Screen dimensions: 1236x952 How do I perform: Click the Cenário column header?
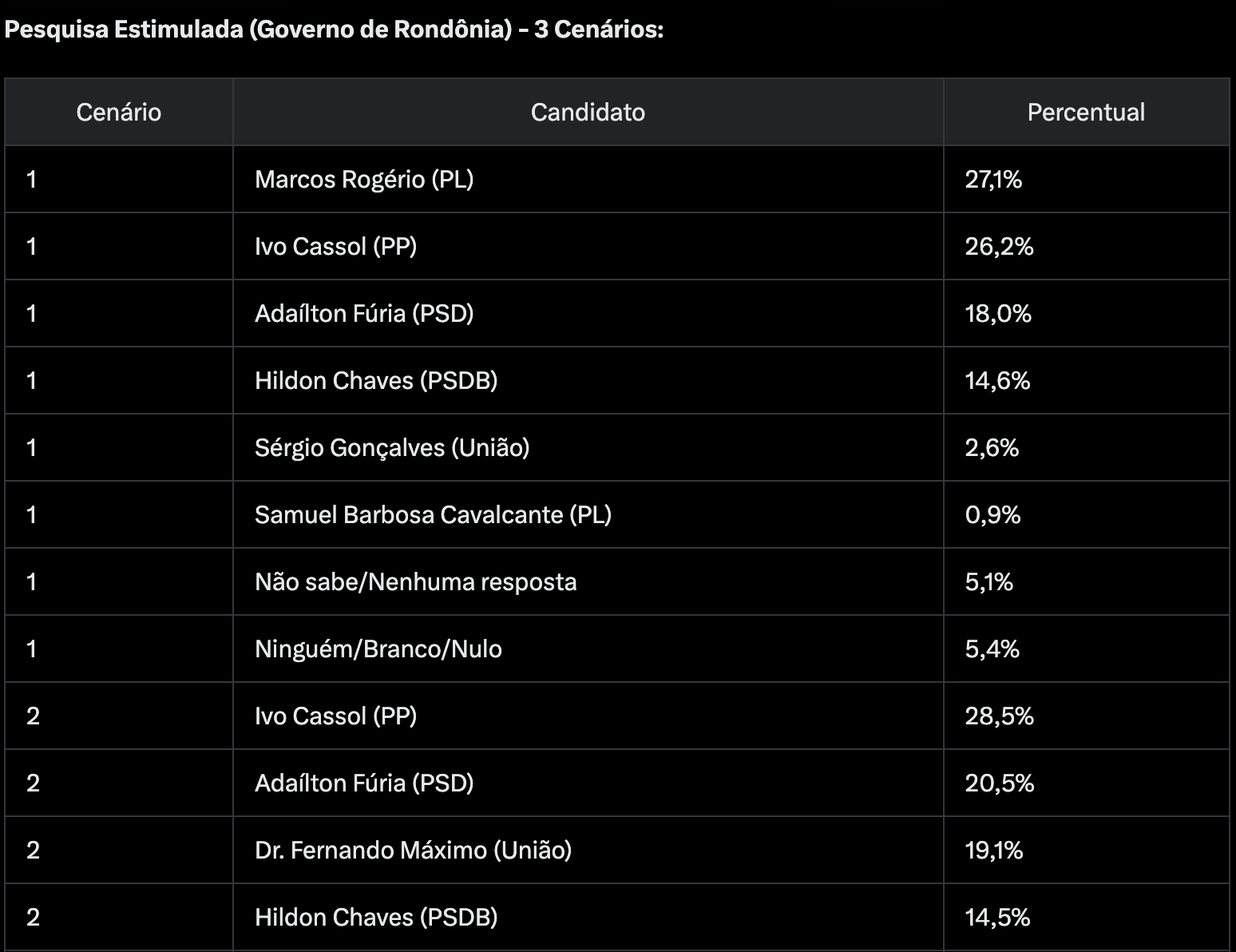tap(118, 112)
